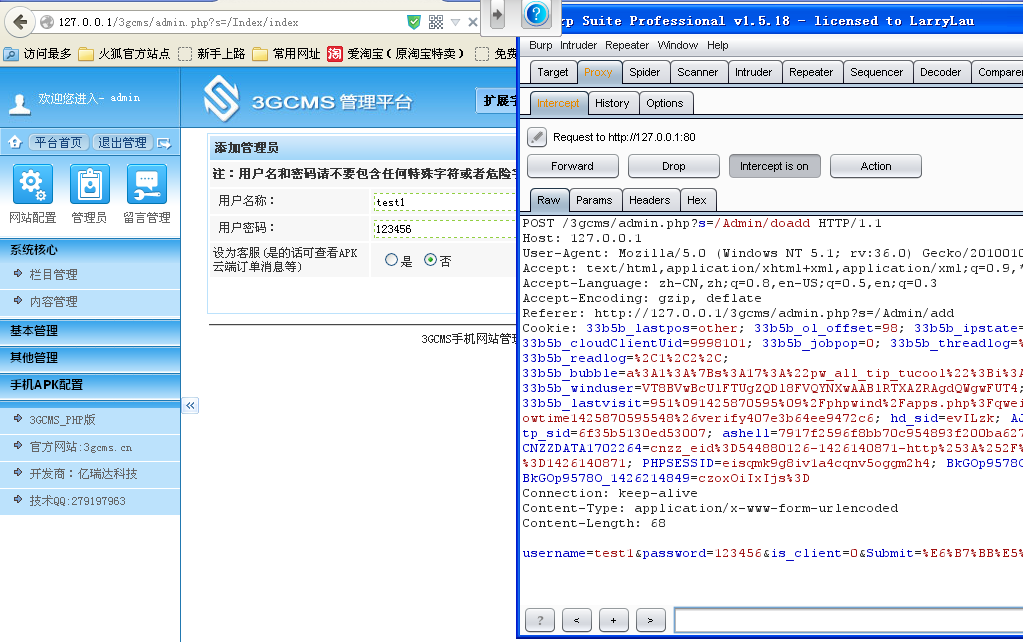Open the proxy History sub-tab

coord(612,103)
